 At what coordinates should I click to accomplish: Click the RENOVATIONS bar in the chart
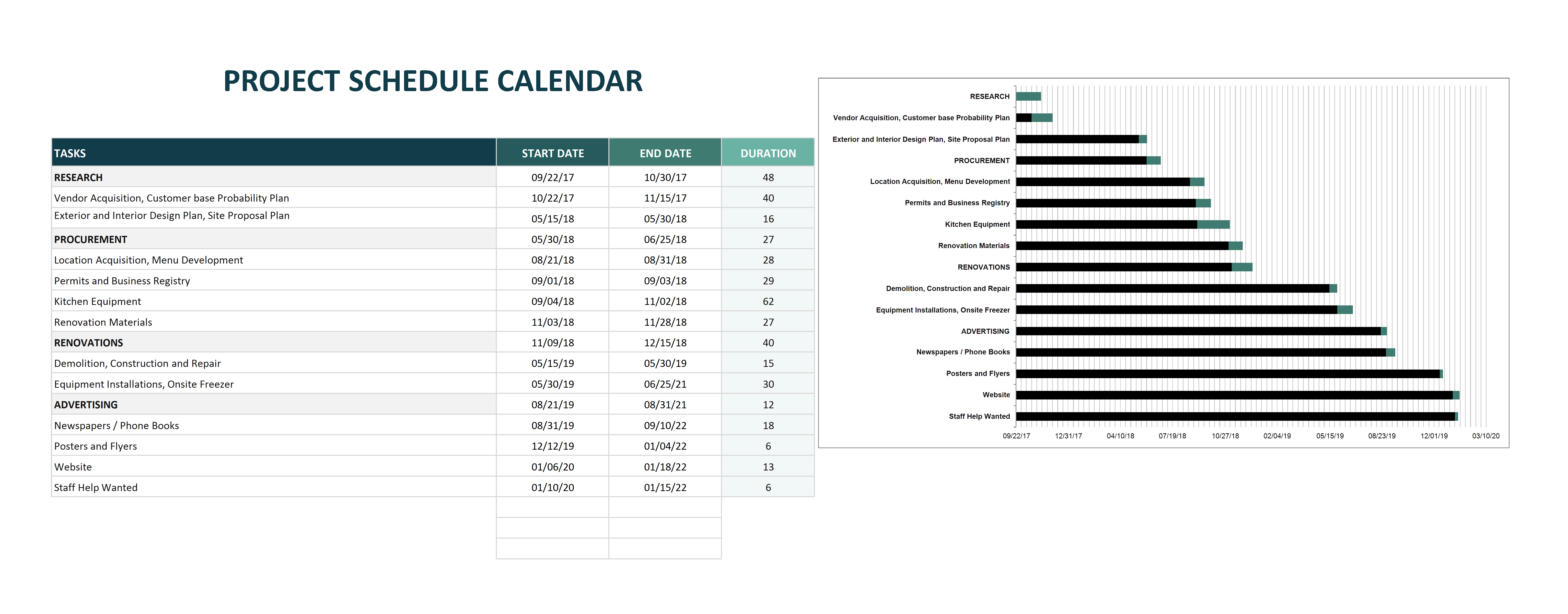(1134, 267)
